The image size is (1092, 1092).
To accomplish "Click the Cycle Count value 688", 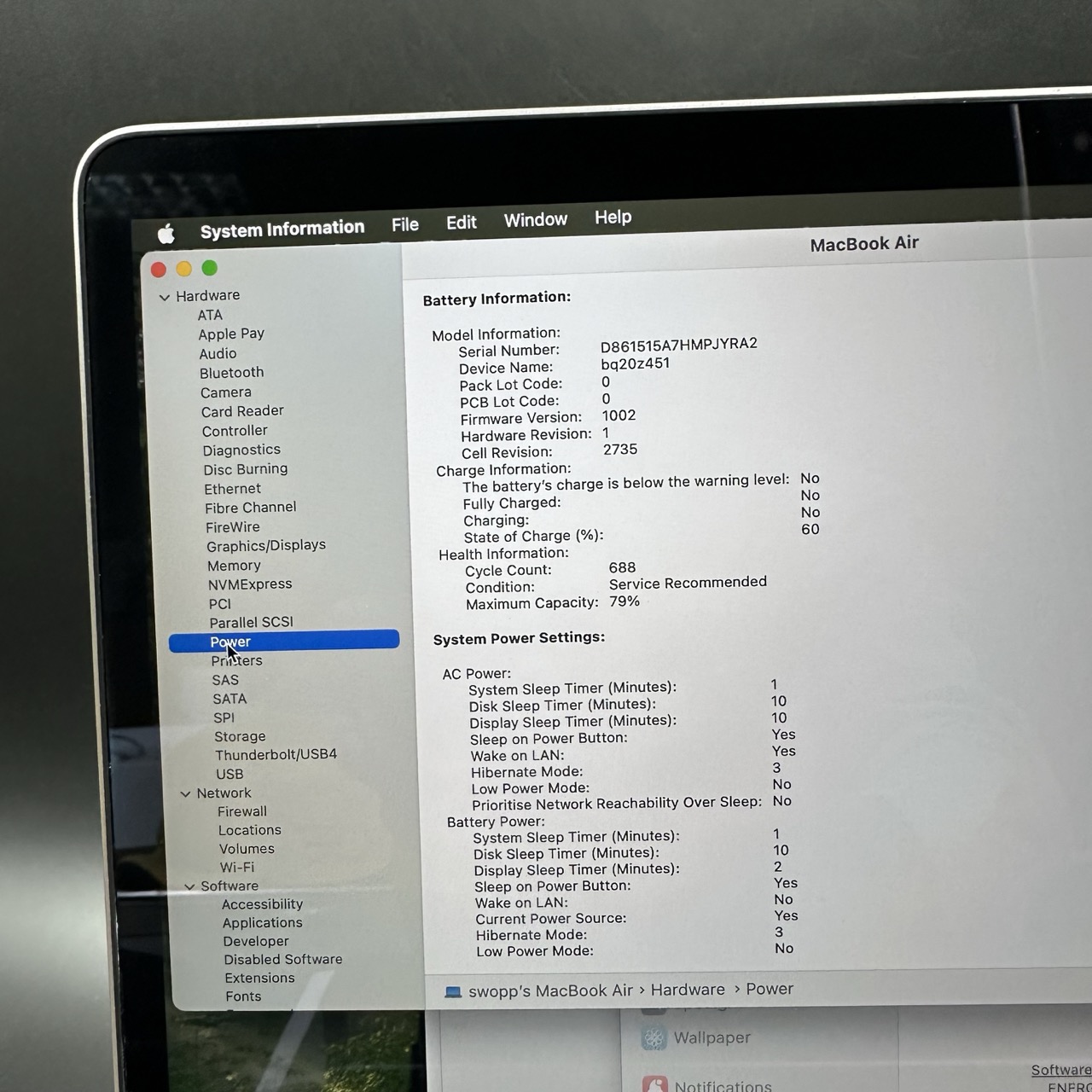I will point(622,568).
